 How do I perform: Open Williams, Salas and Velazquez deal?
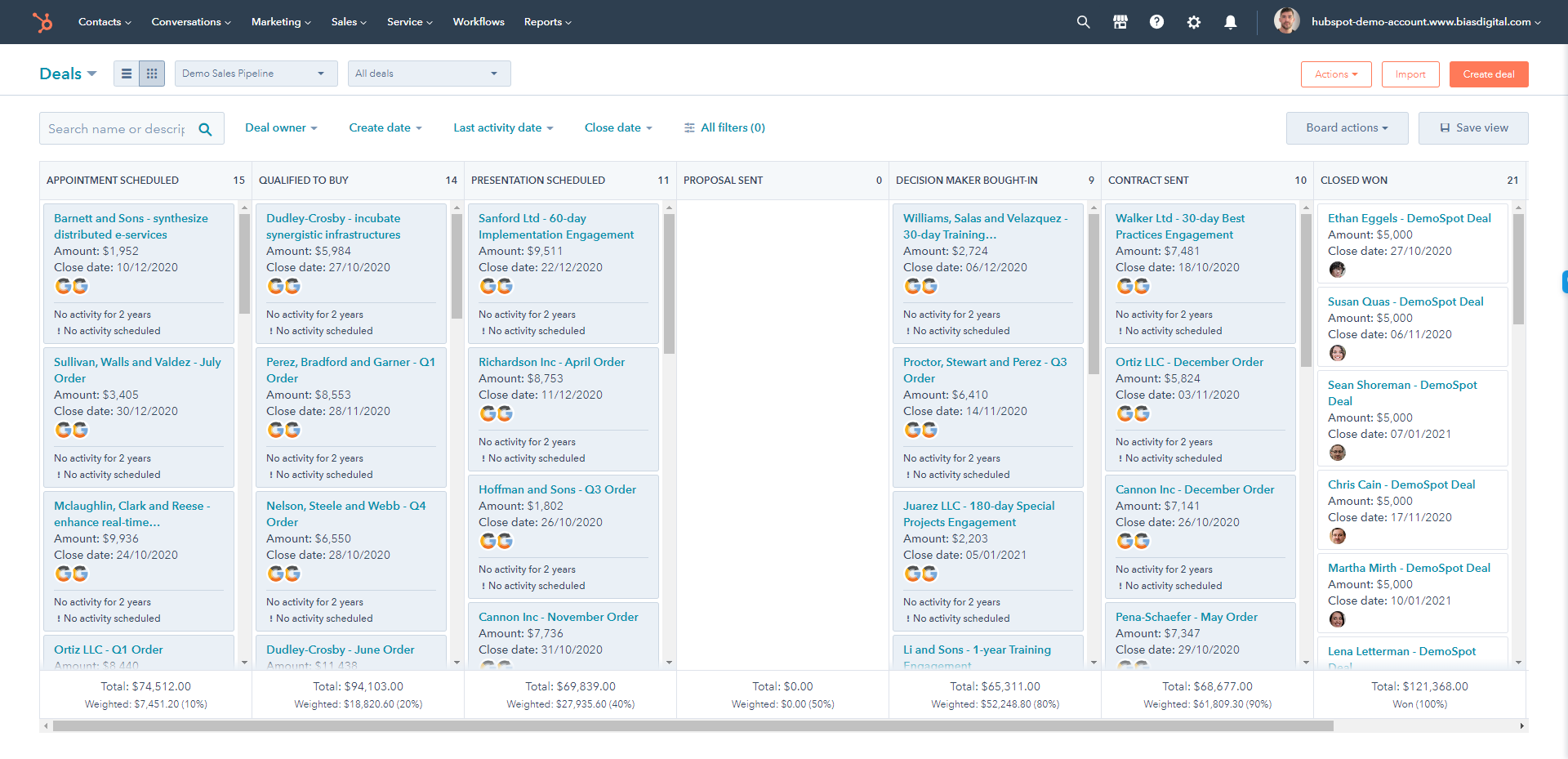986,226
